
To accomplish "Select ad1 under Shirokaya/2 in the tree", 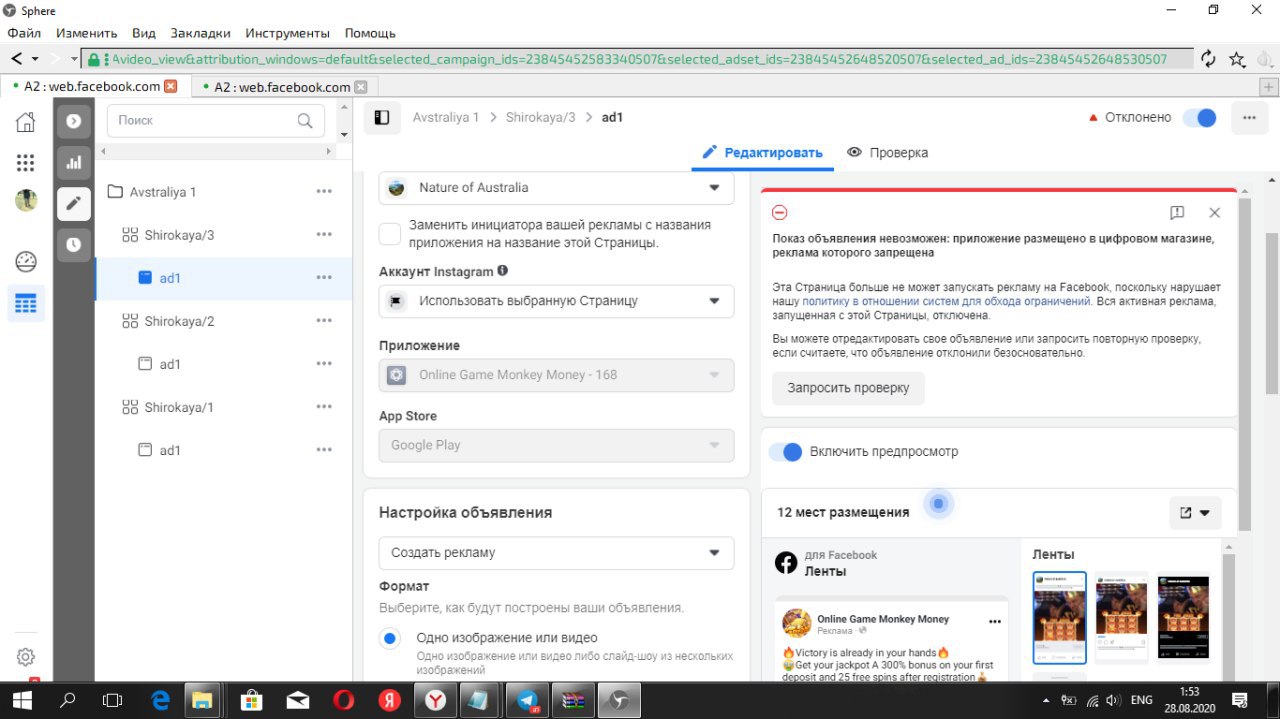I will [170, 364].
